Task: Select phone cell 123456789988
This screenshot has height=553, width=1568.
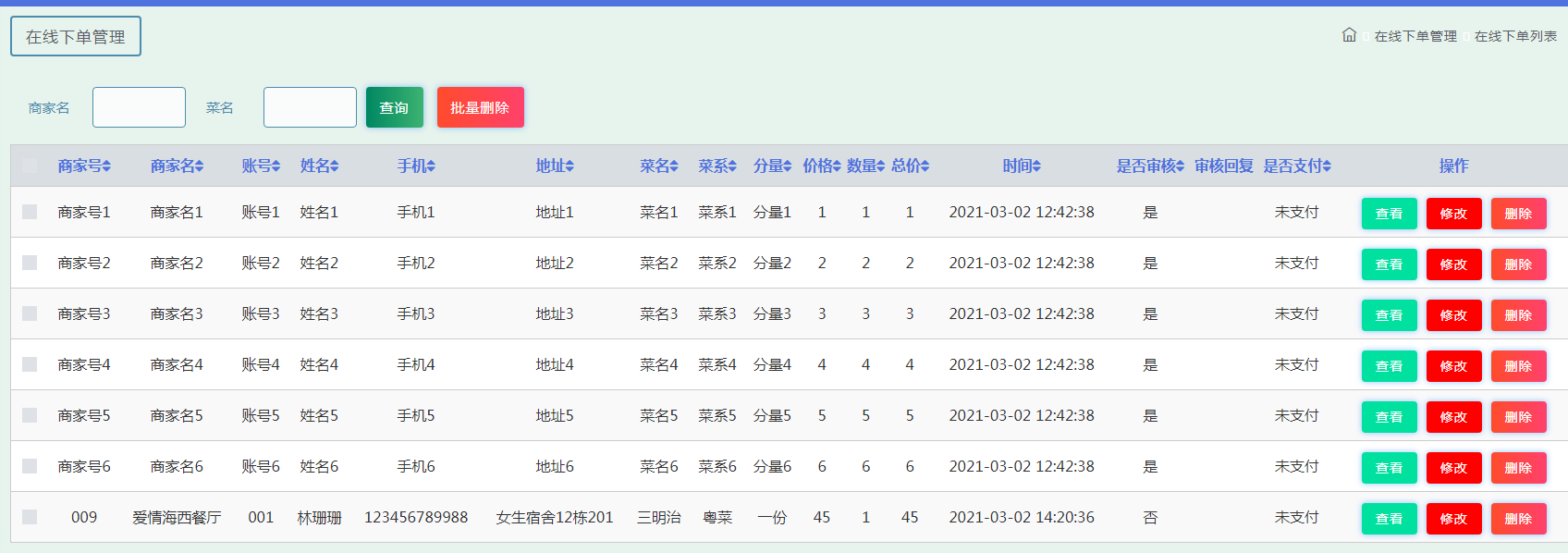Action: [416, 517]
